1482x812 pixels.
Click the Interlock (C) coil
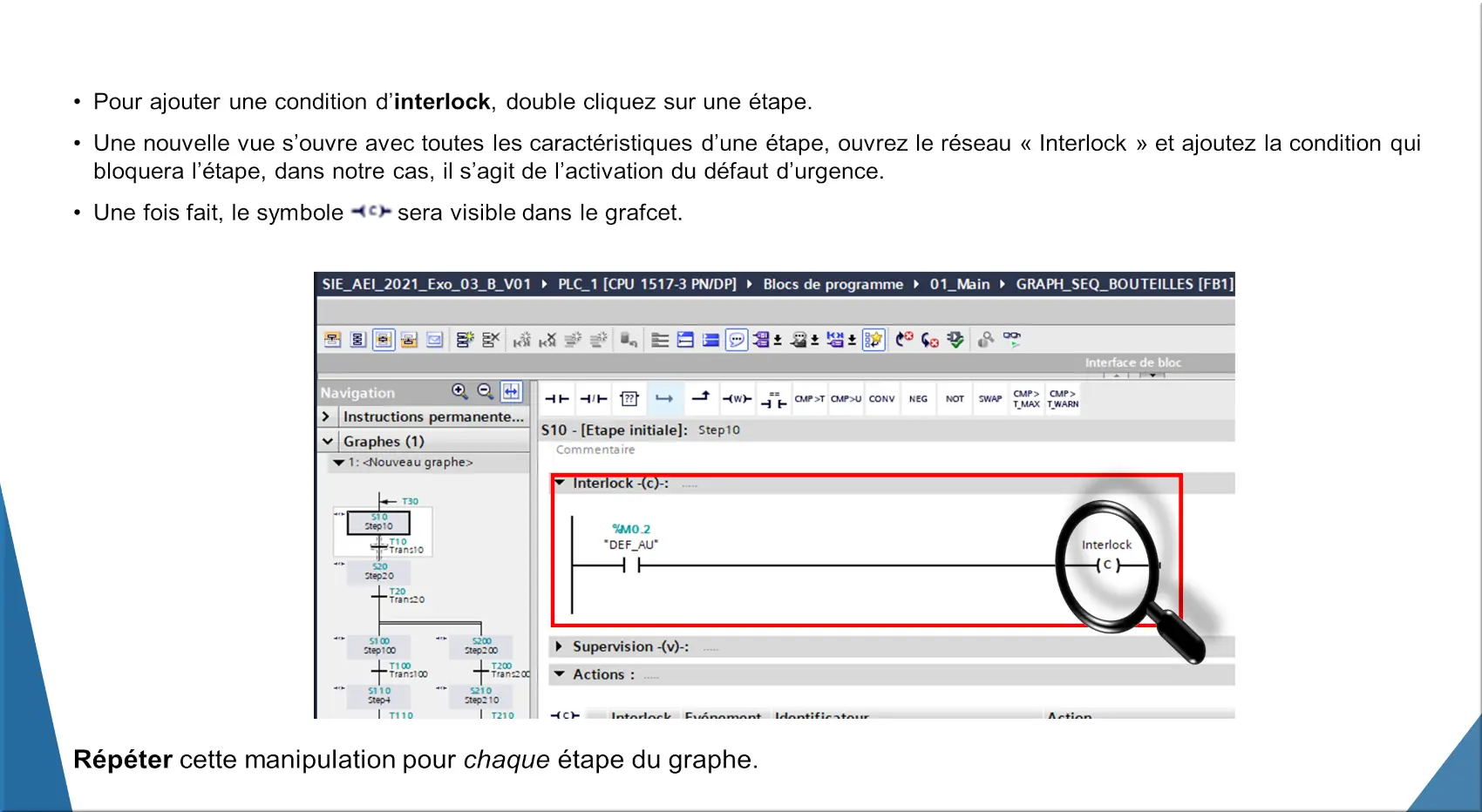(x=1107, y=565)
